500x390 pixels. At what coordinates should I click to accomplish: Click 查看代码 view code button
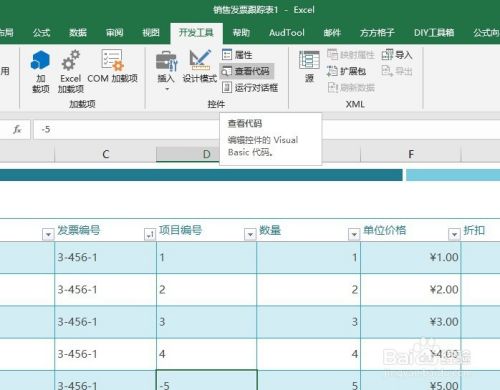click(247, 71)
